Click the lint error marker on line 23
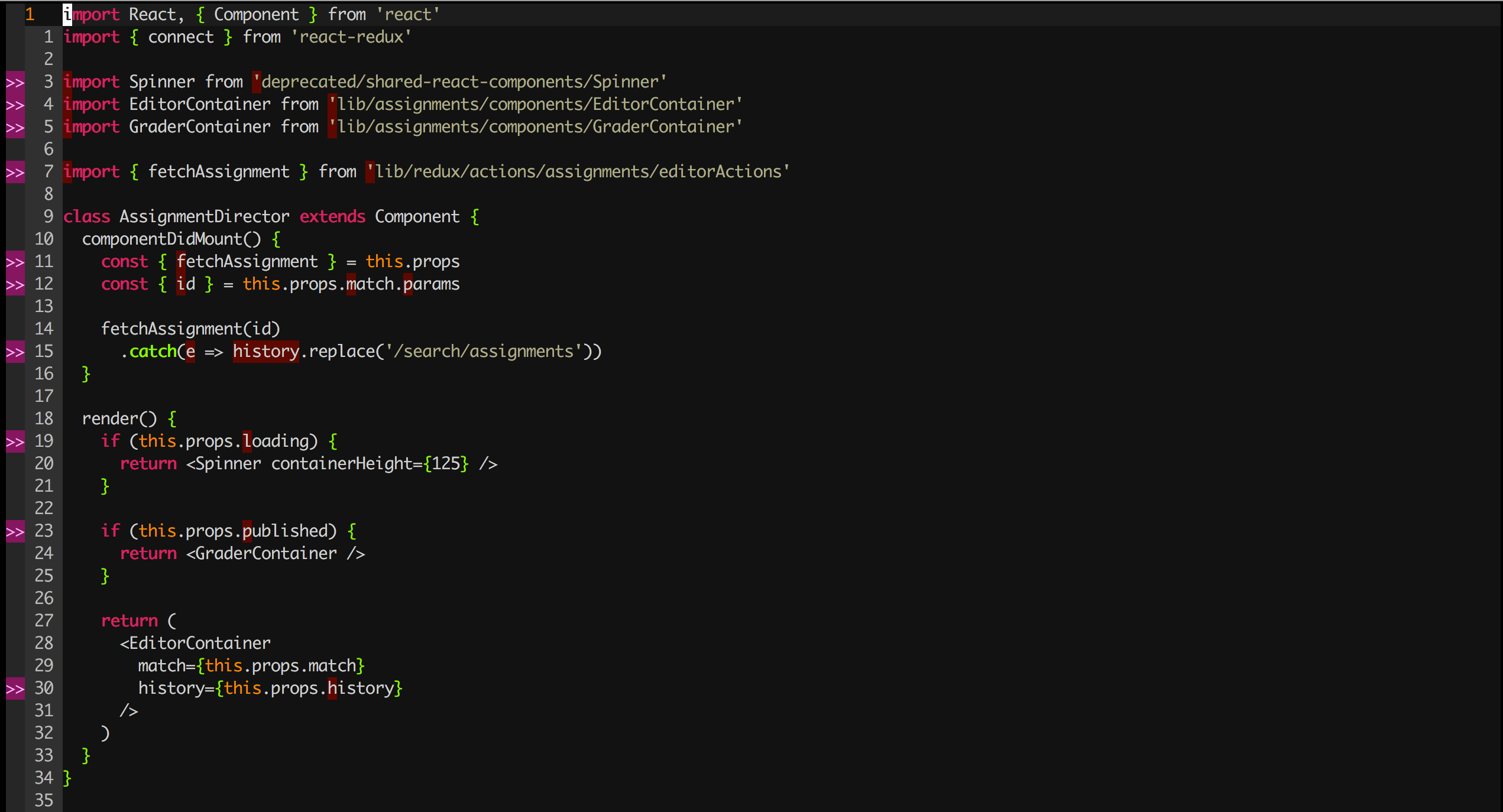This screenshot has width=1503, height=812. point(15,531)
